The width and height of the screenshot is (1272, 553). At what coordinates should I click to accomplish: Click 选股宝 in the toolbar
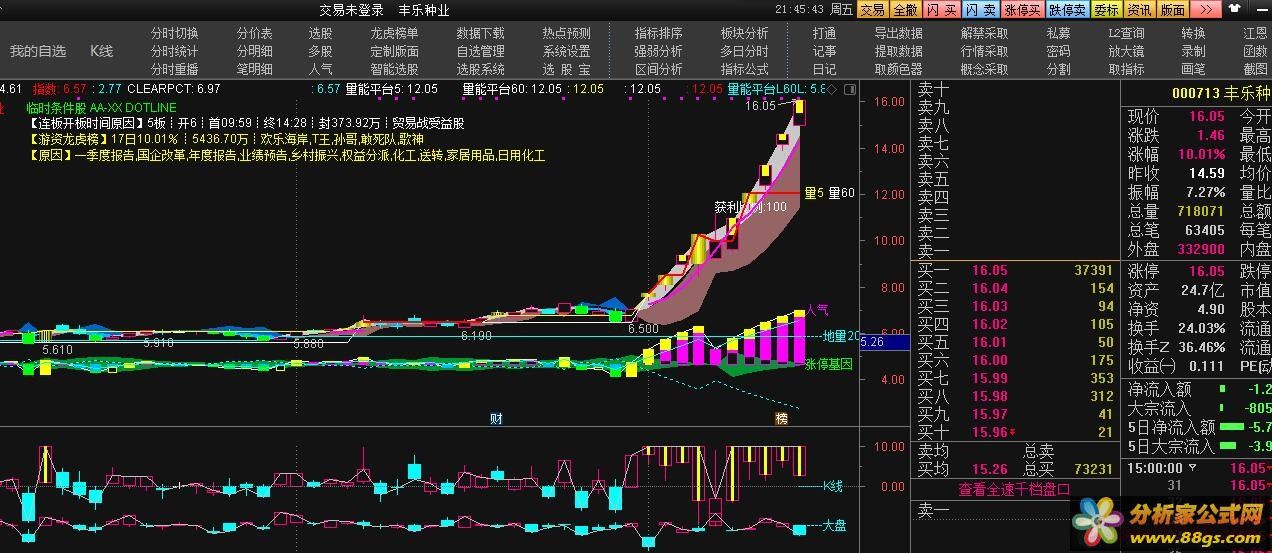pos(566,69)
